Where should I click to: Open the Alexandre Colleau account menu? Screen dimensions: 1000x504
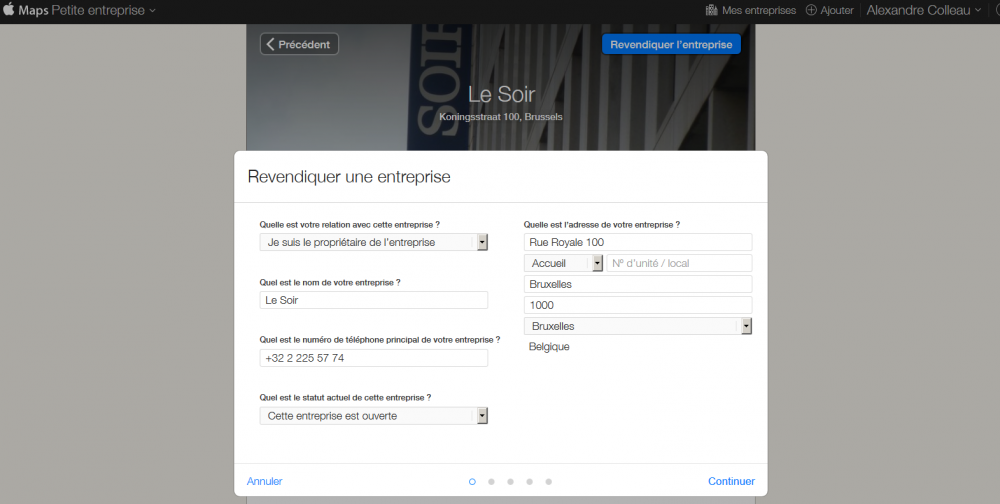[x=923, y=10]
